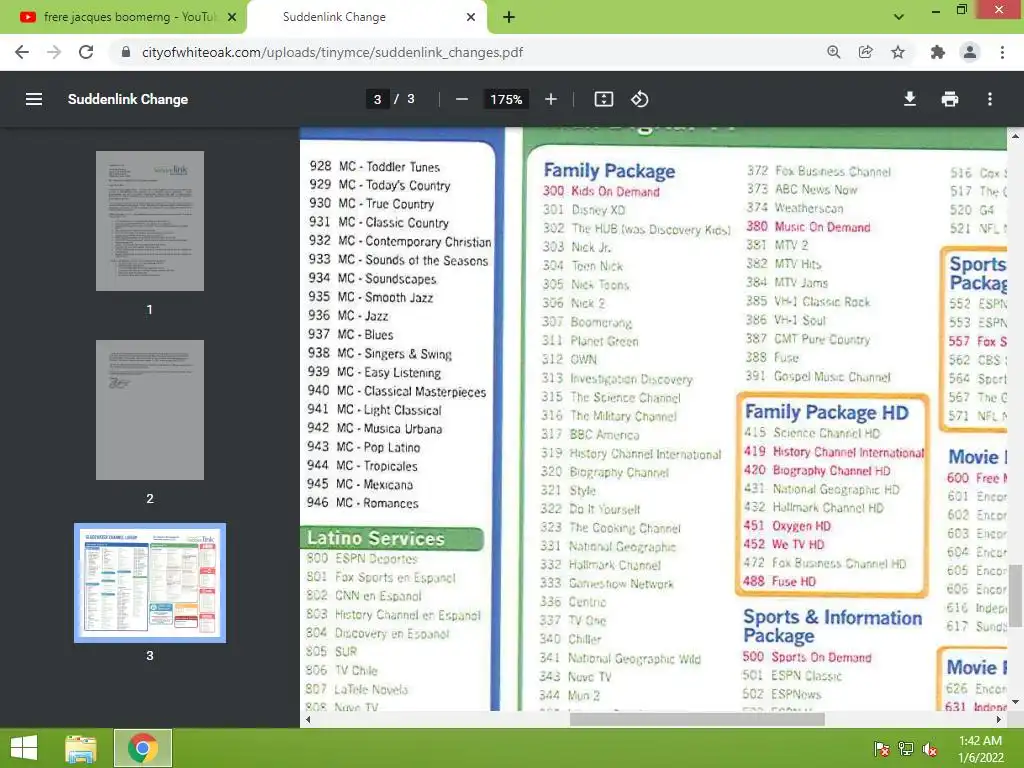This screenshot has width=1024, height=768.
Task: Open the network tray icon
Action: coord(906,749)
